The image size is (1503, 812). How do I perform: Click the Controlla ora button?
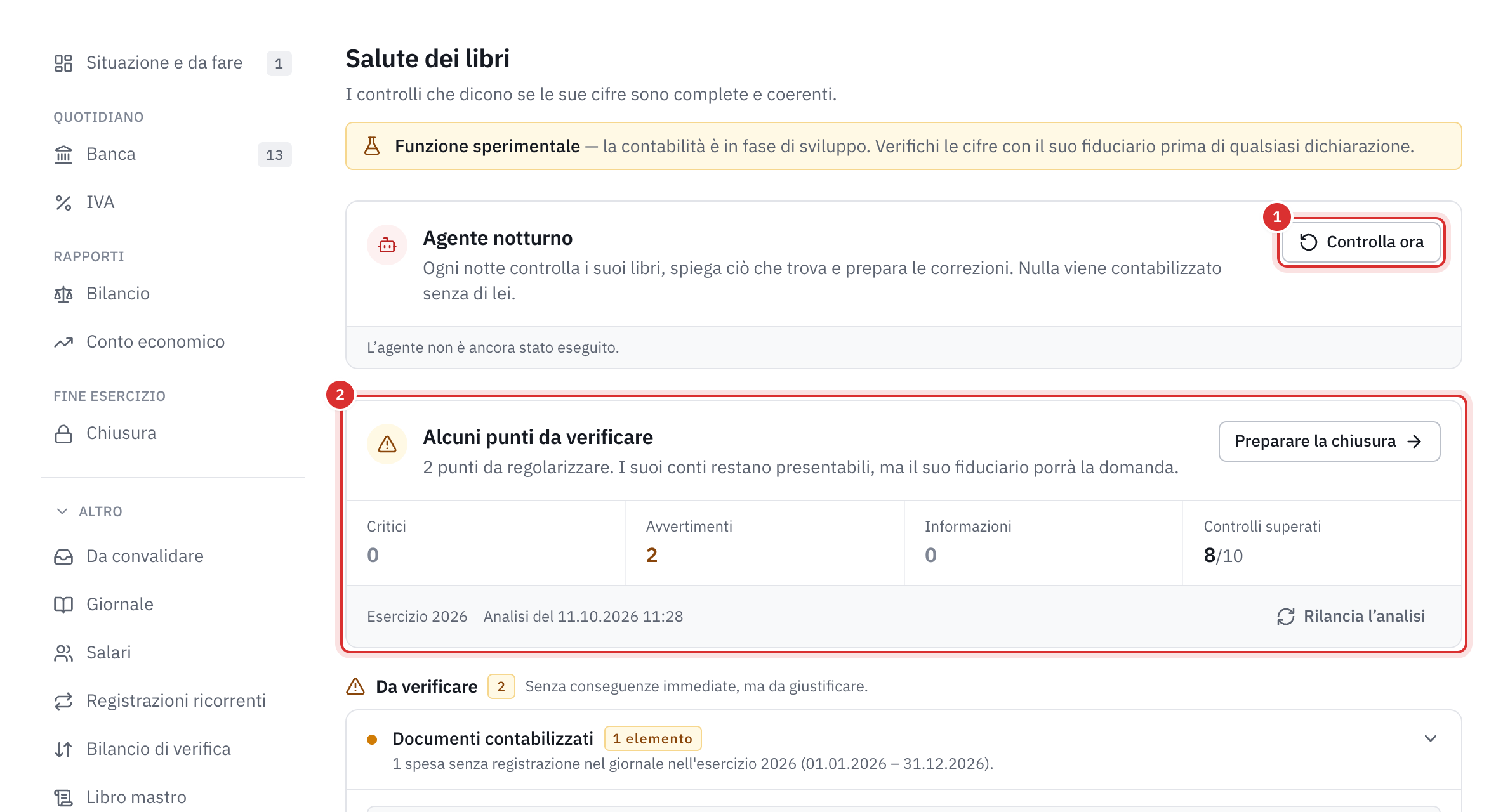pyautogui.click(x=1361, y=242)
